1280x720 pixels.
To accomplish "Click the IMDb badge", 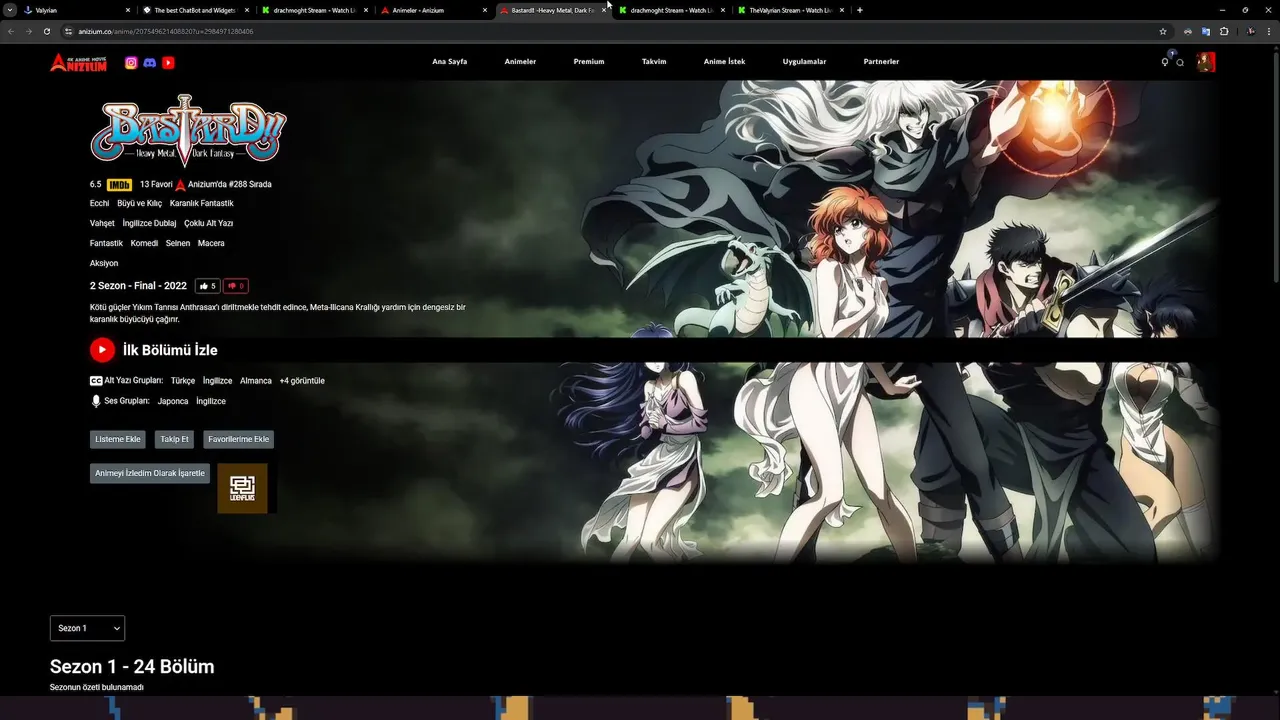I will (x=119, y=184).
